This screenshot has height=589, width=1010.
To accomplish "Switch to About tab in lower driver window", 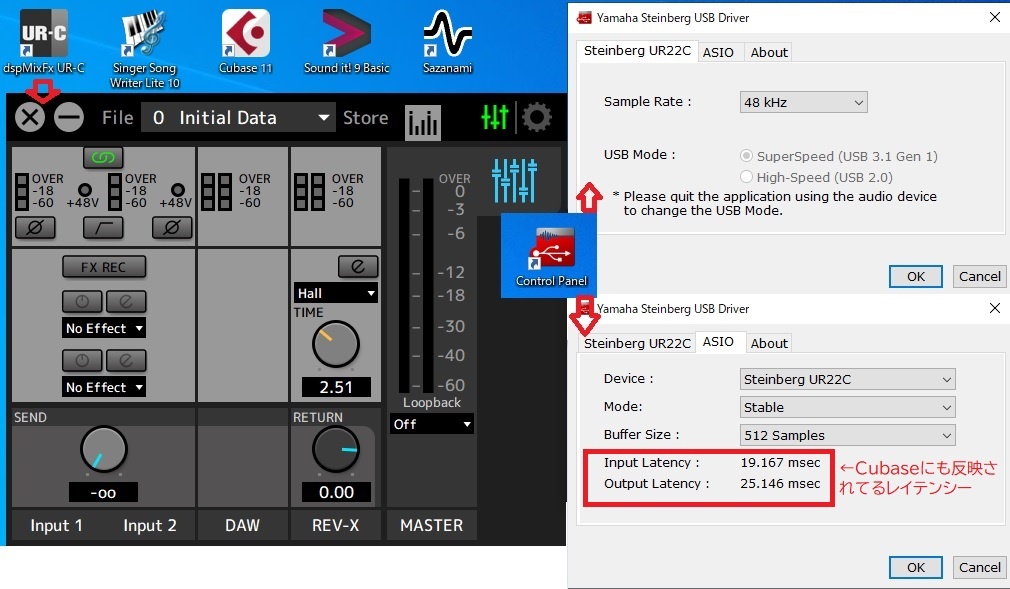I will tap(769, 343).
